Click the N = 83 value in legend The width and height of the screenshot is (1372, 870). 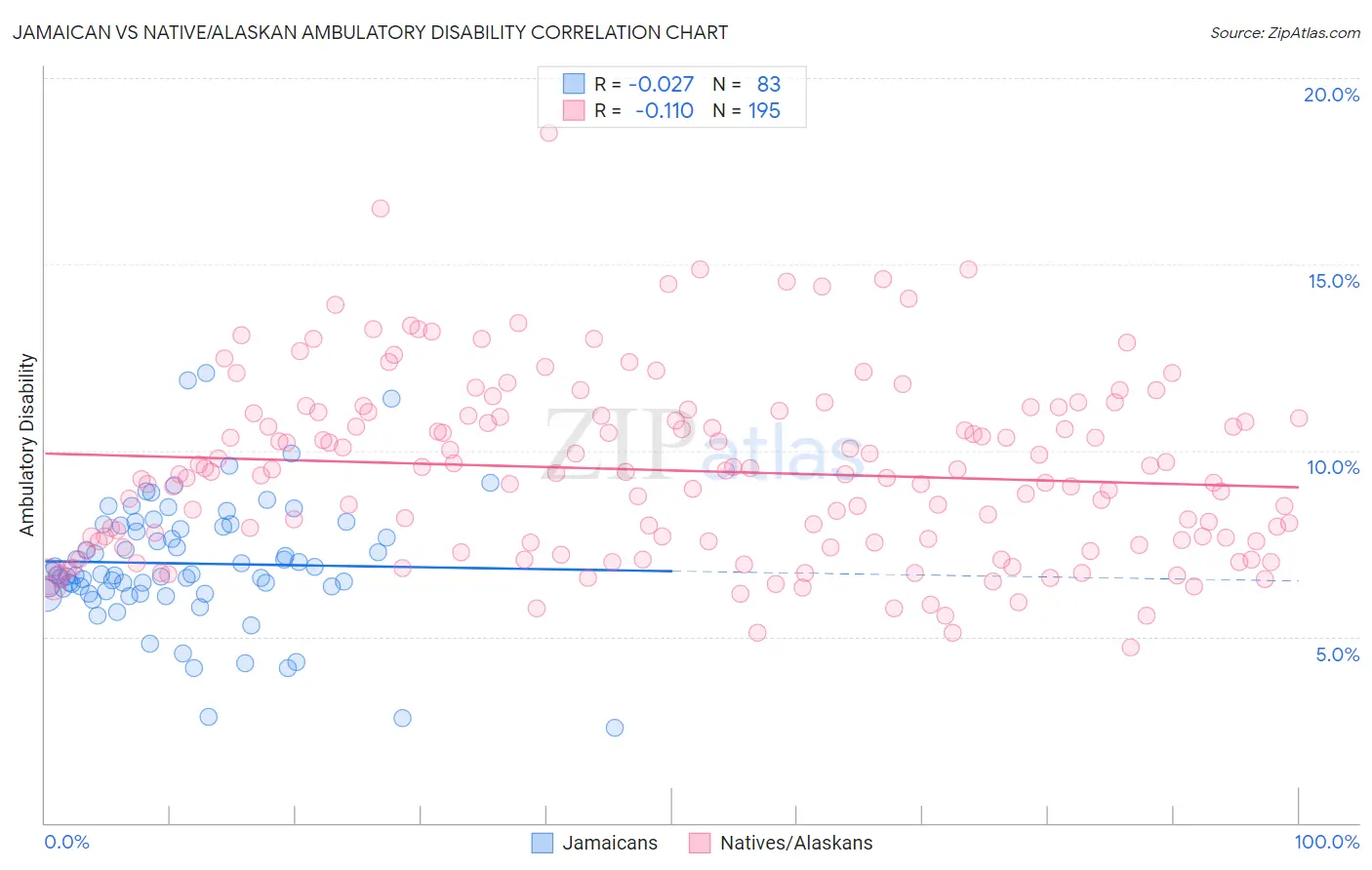coord(747,84)
